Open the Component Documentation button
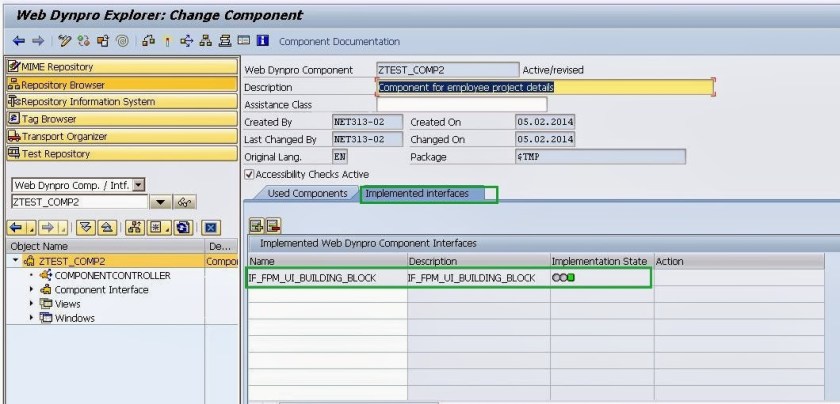 339,42
